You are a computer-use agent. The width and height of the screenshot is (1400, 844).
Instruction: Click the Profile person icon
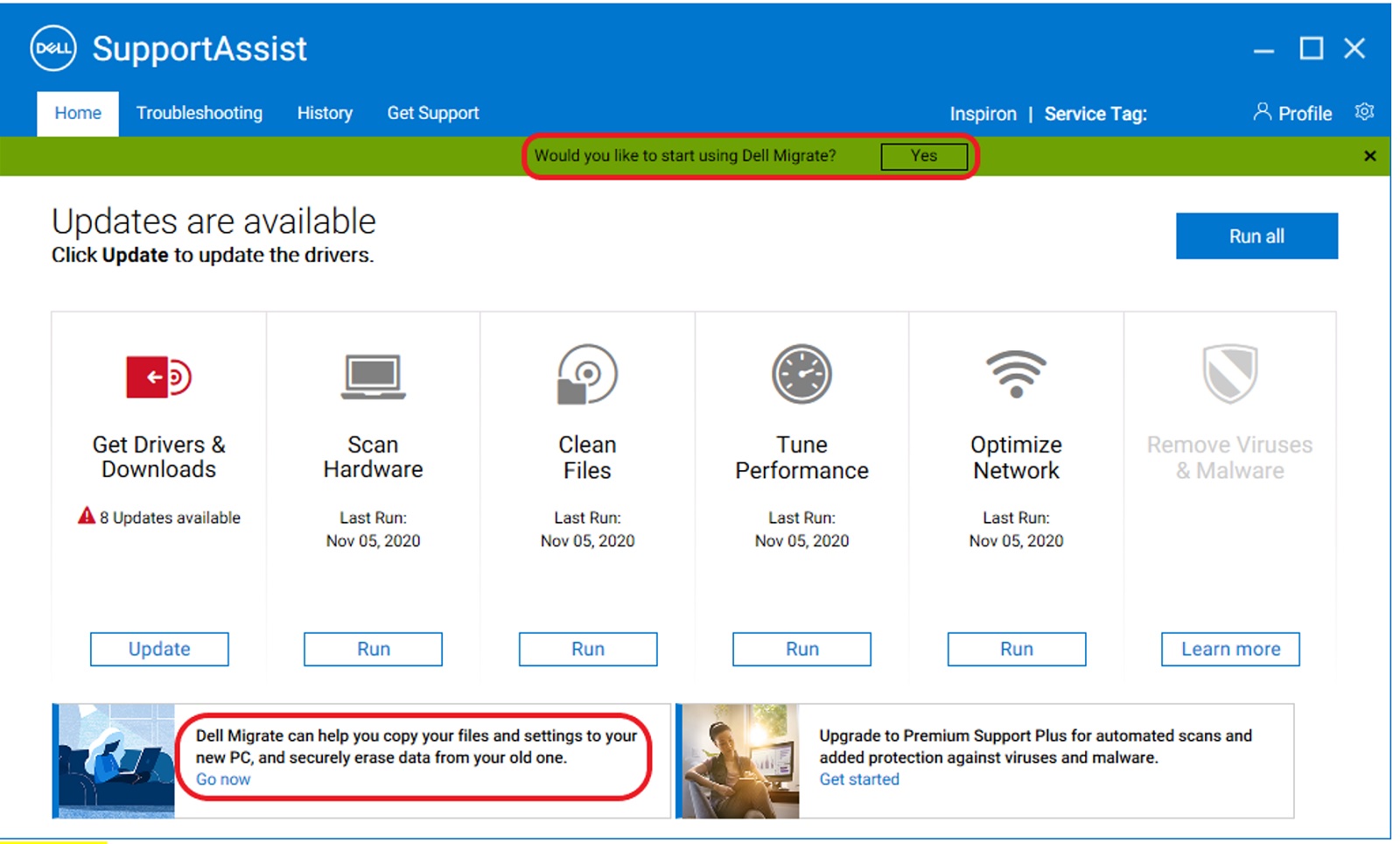(x=1262, y=111)
